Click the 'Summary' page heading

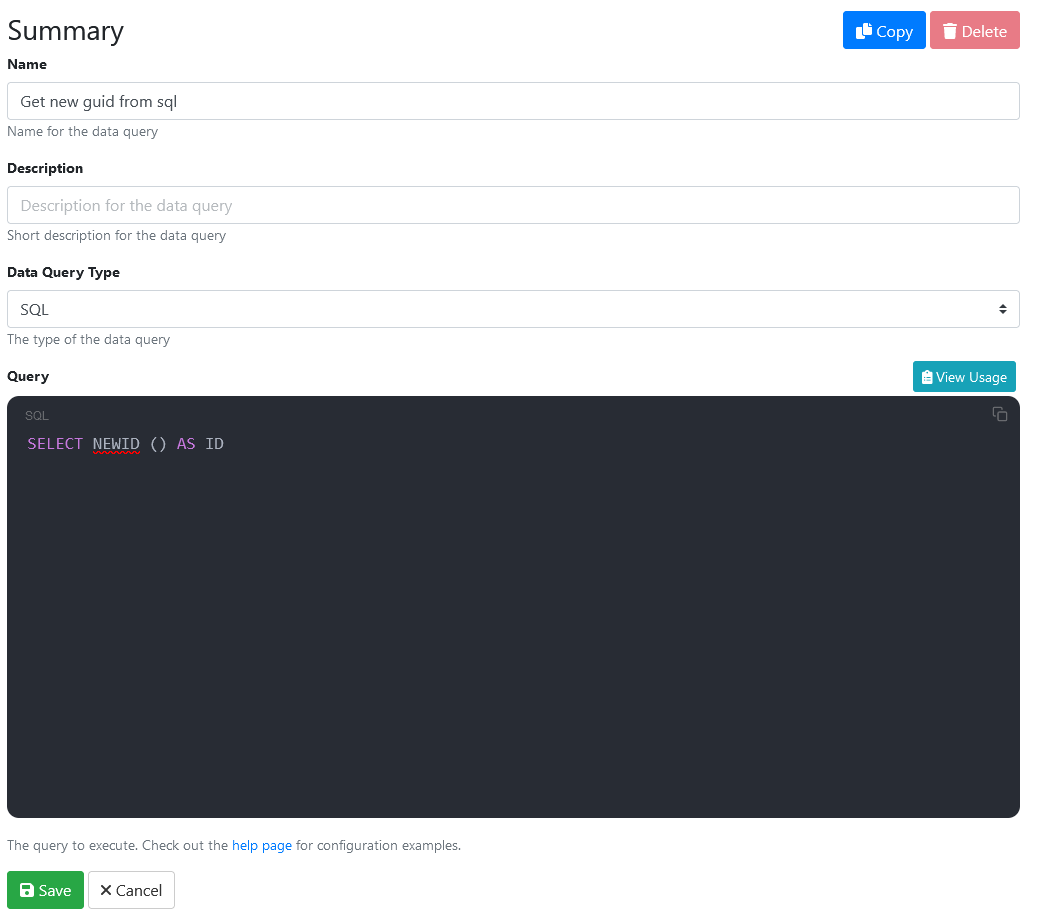(x=66, y=30)
